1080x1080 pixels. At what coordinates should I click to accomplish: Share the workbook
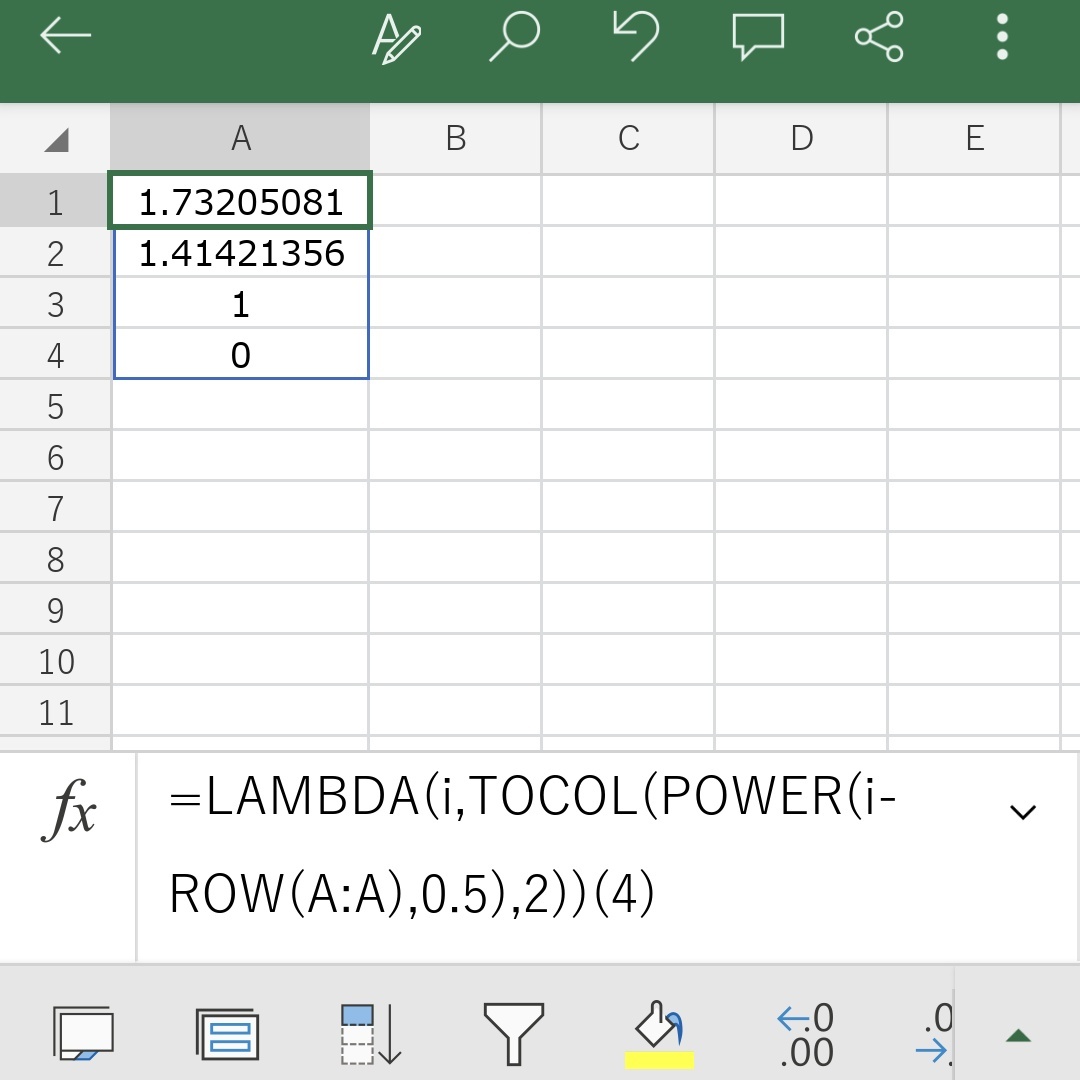pos(879,37)
